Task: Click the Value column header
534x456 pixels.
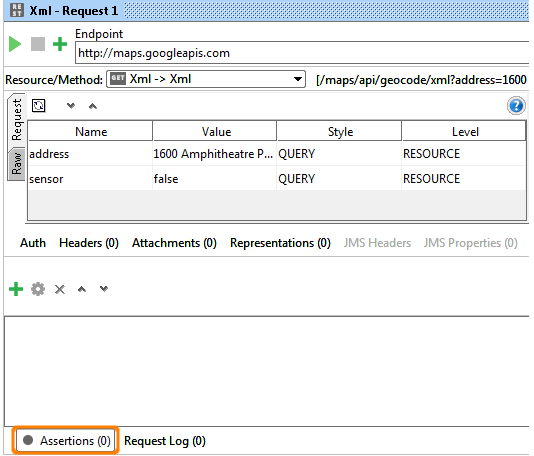Action: (x=215, y=131)
